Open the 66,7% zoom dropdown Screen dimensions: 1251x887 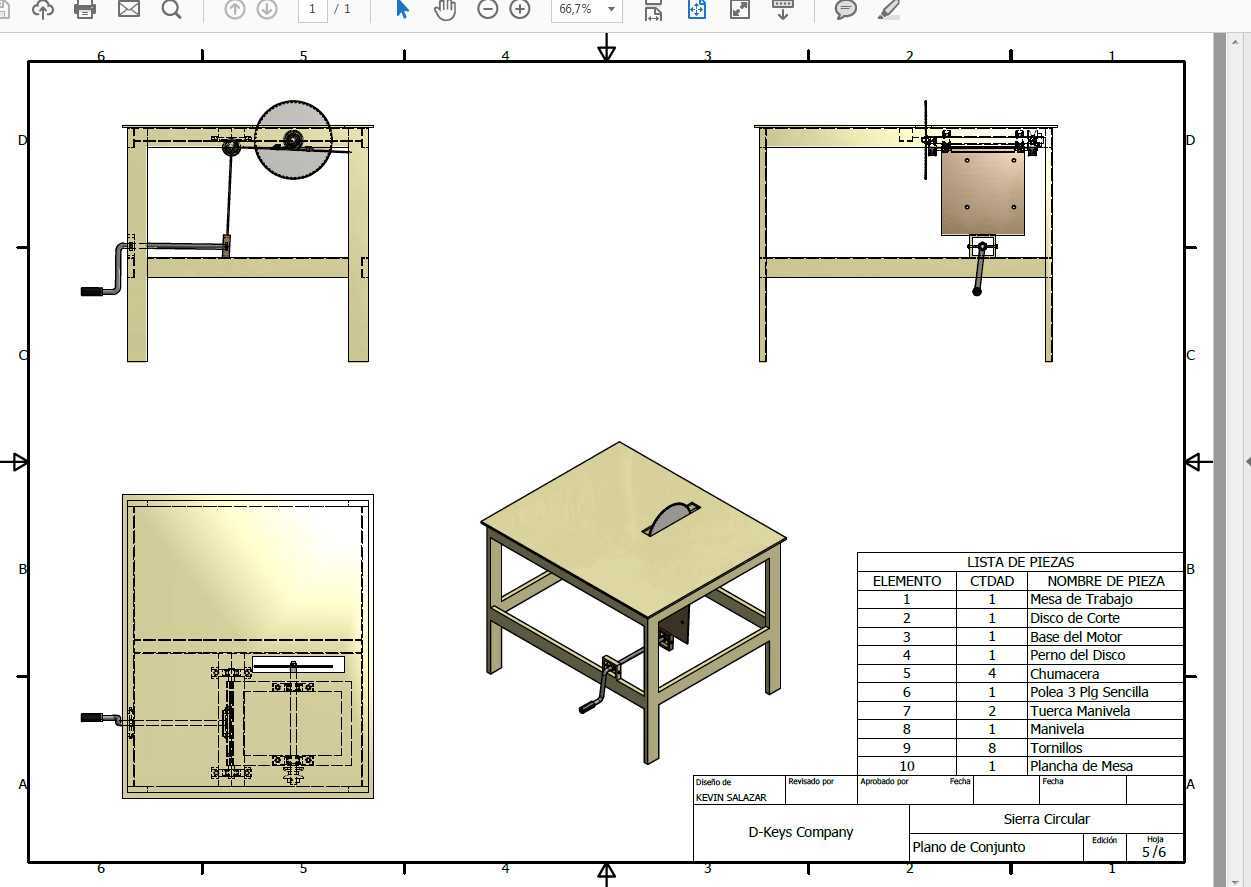(x=587, y=9)
